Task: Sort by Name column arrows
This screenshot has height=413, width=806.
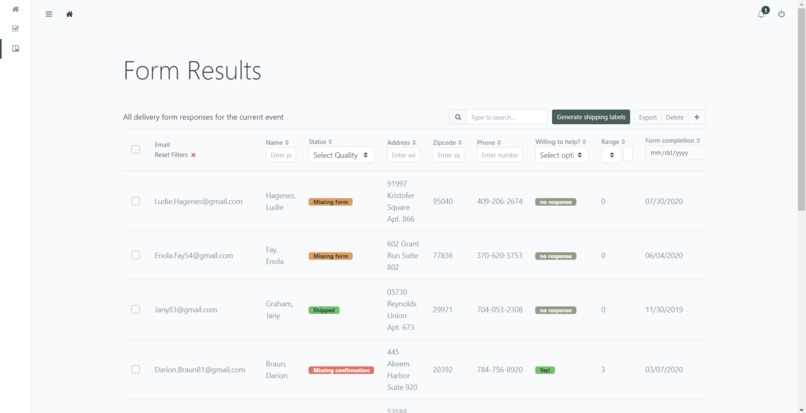Action: tap(287, 142)
